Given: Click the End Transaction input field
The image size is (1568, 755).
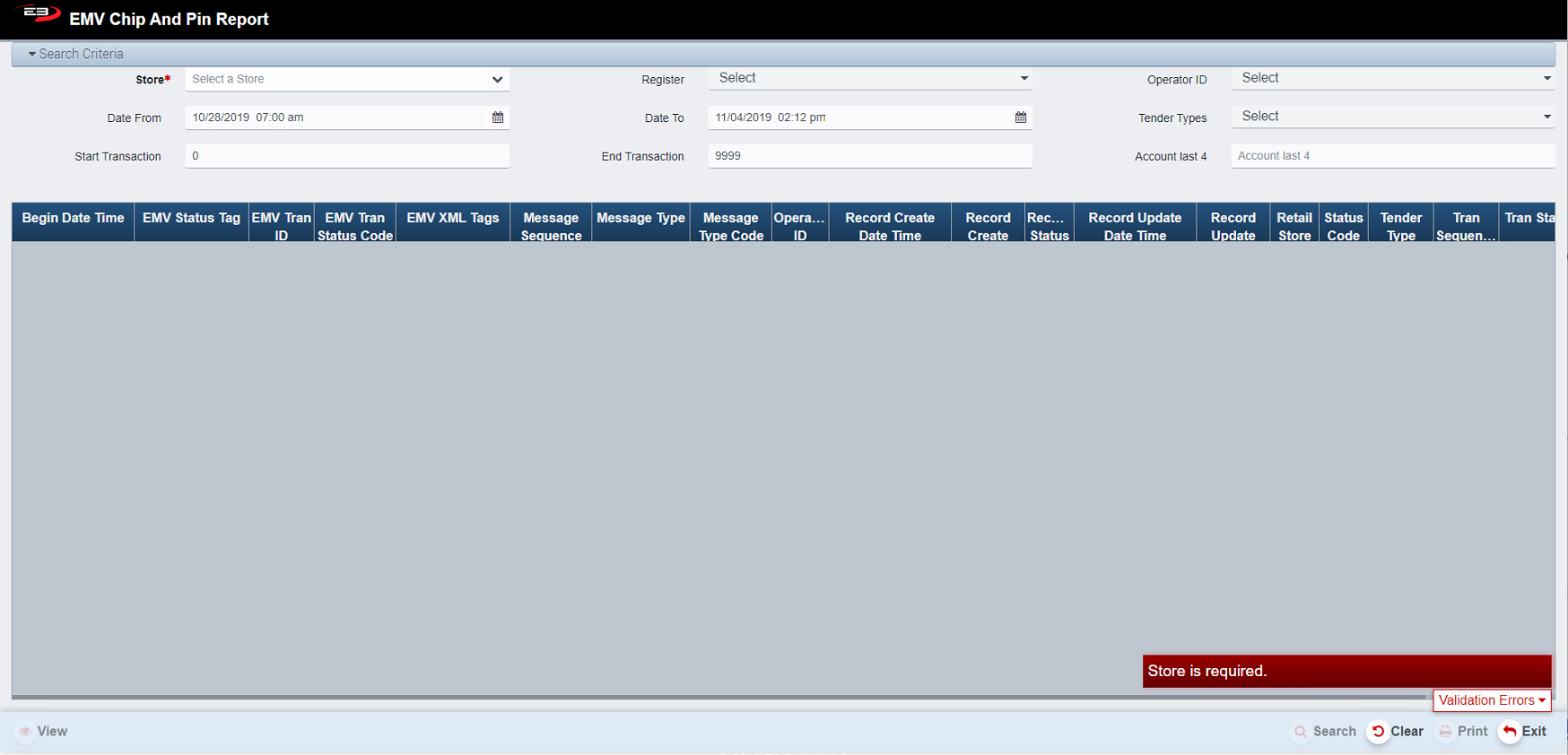Looking at the screenshot, I should pos(870,156).
